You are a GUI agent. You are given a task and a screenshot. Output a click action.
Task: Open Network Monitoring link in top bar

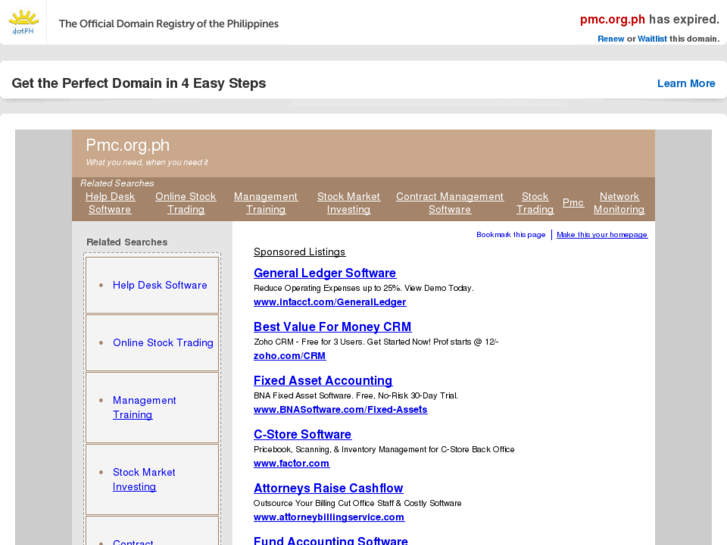[619, 203]
